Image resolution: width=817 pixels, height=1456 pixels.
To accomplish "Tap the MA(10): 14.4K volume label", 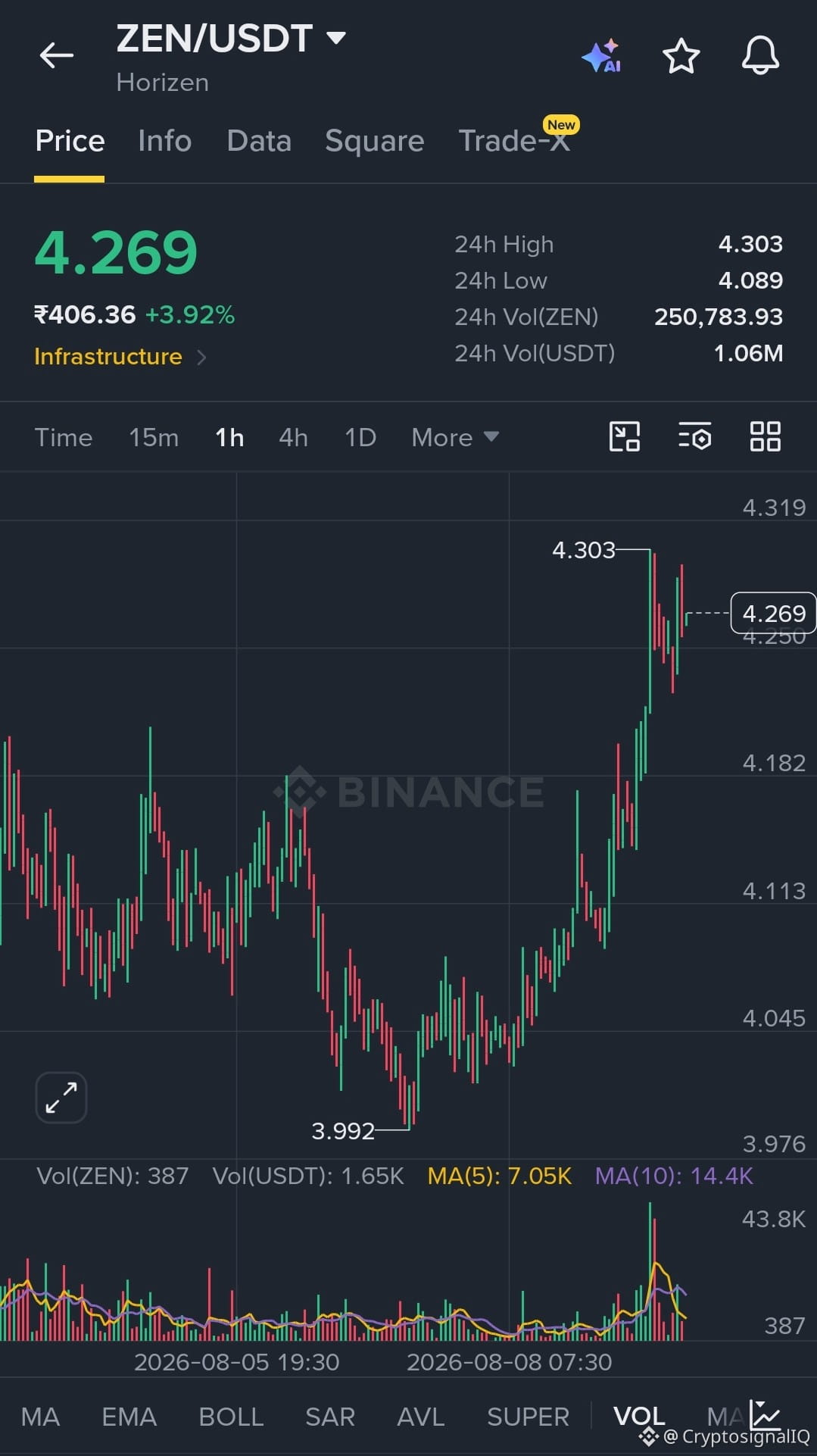I will click(674, 1176).
